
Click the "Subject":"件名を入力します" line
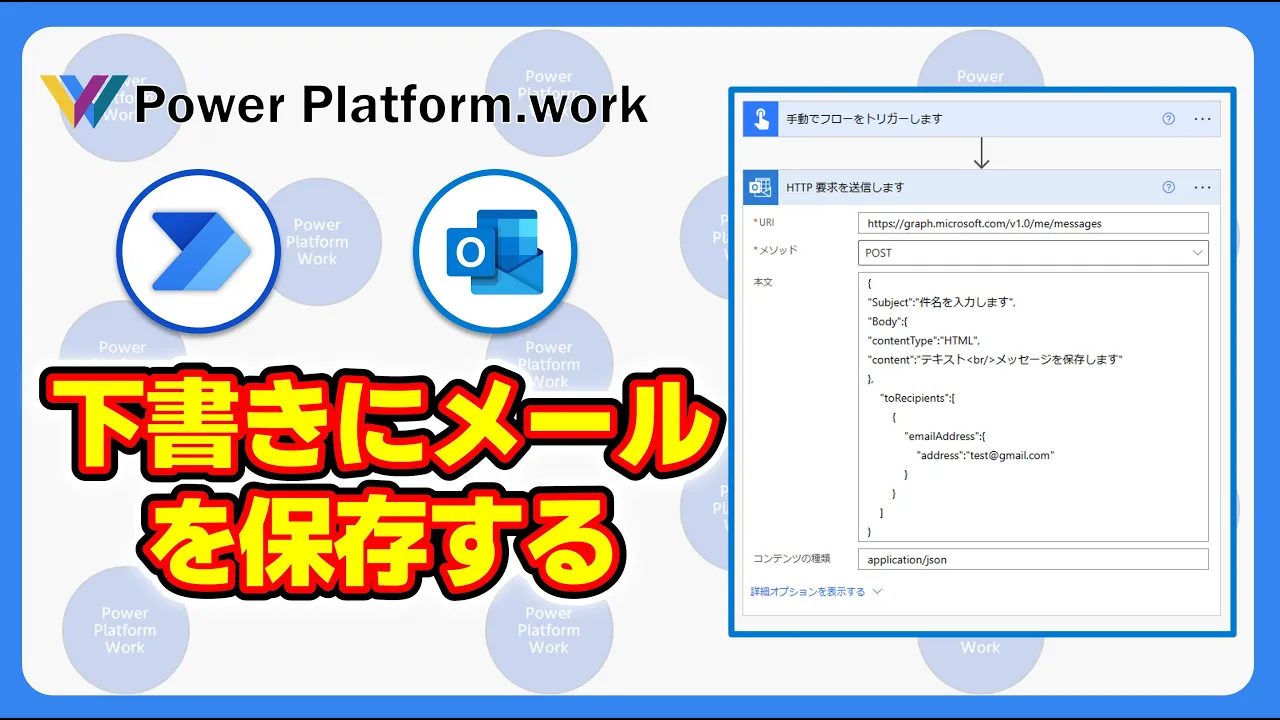point(942,302)
